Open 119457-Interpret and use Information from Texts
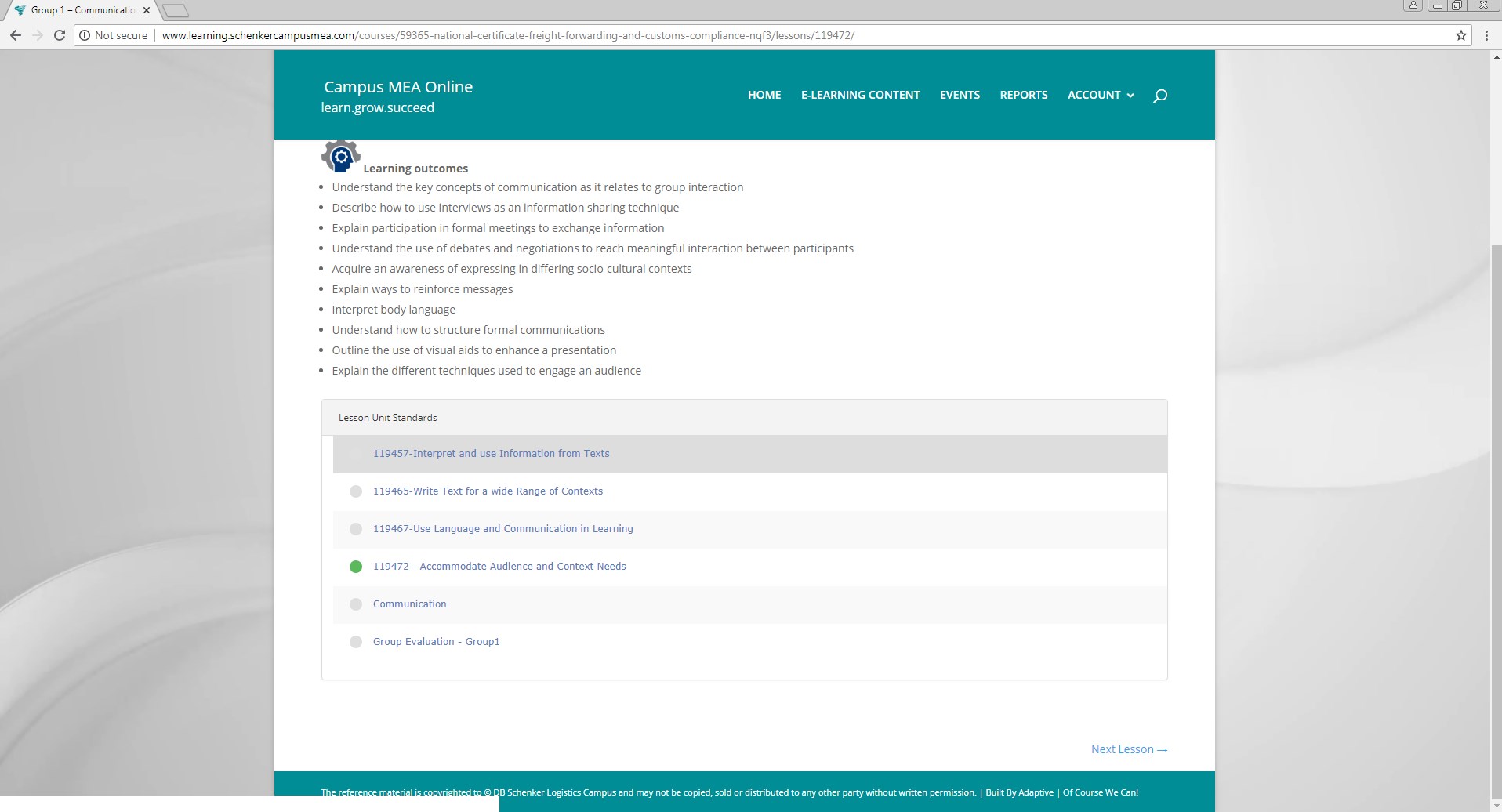The height and width of the screenshot is (812, 1502). click(491, 454)
